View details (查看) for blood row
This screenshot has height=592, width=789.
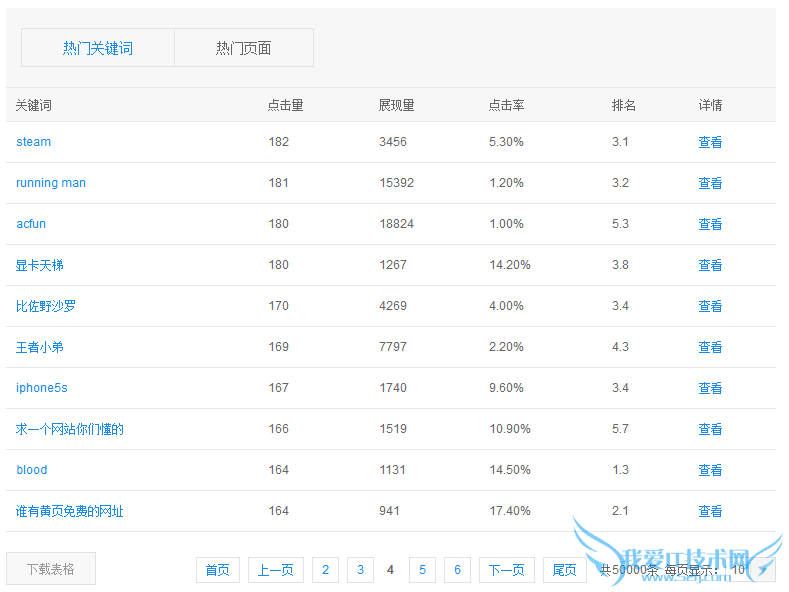[x=710, y=470]
